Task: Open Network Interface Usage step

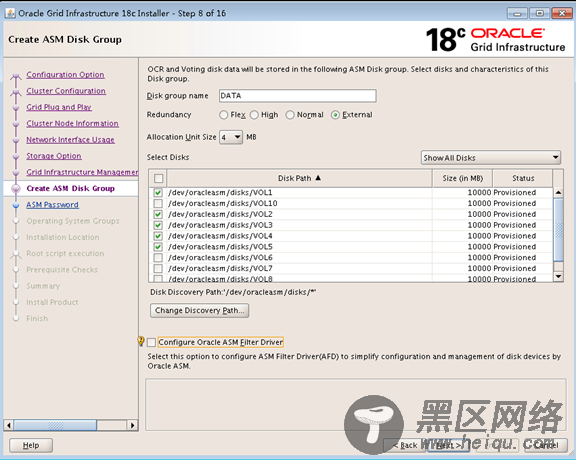Action: pos(70,140)
